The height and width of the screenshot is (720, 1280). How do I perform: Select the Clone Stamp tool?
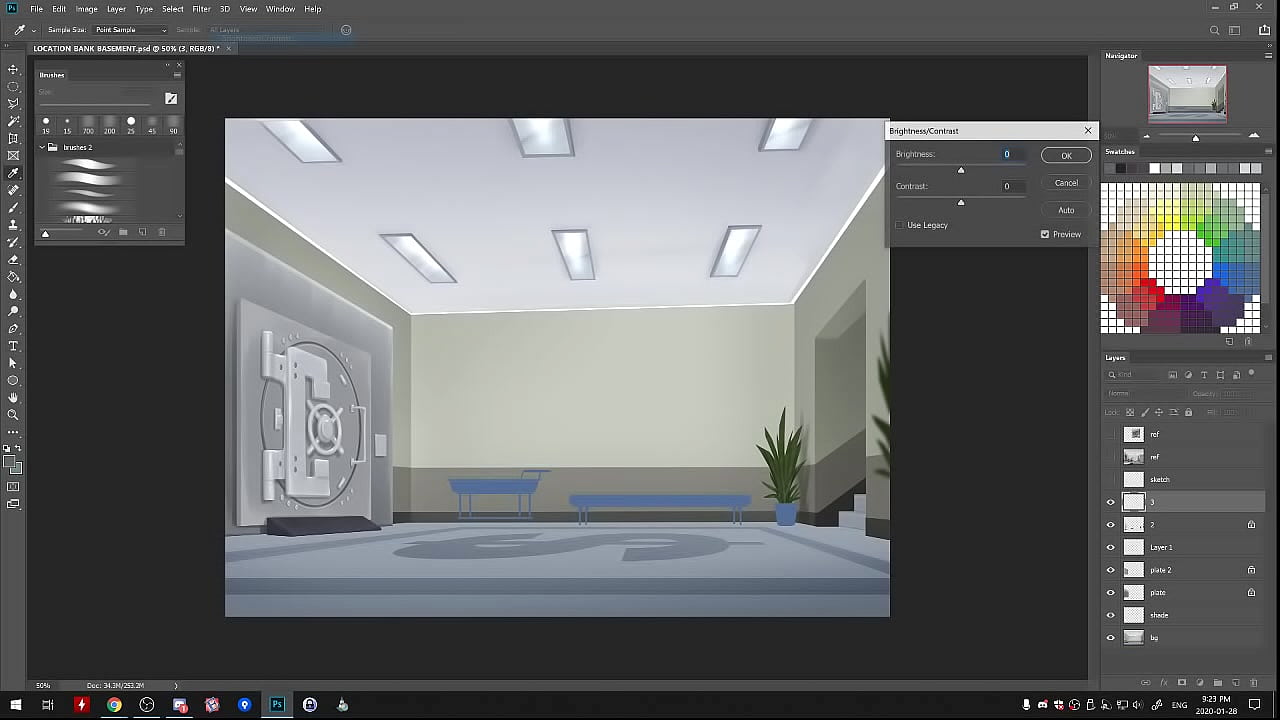coord(13,225)
